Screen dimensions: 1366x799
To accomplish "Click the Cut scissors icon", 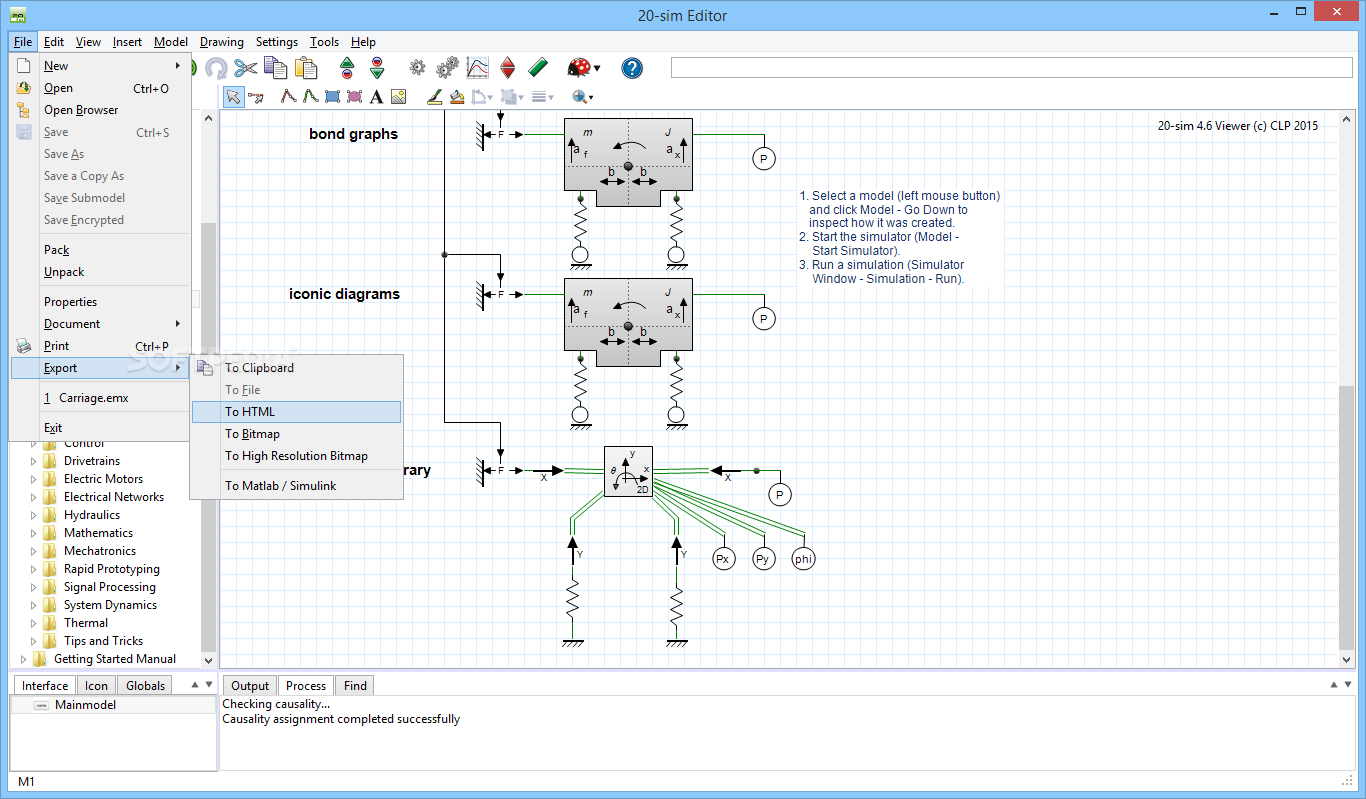I will pyautogui.click(x=246, y=68).
